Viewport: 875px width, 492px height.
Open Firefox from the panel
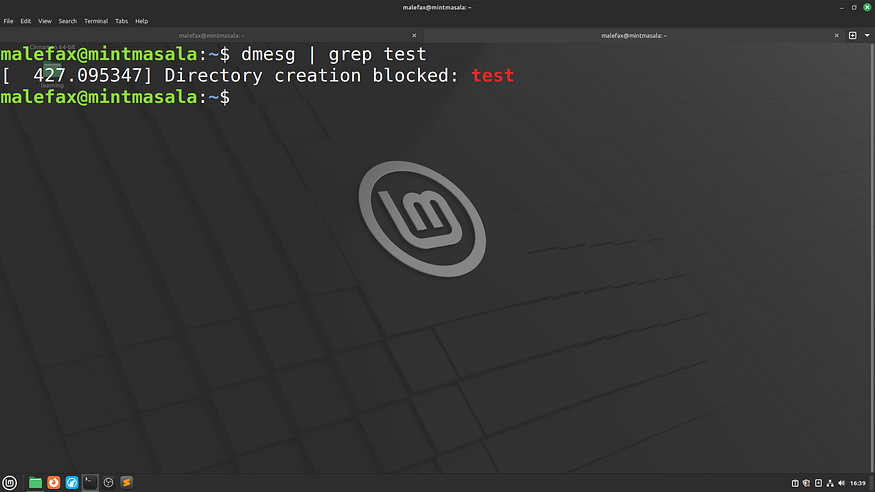point(54,483)
